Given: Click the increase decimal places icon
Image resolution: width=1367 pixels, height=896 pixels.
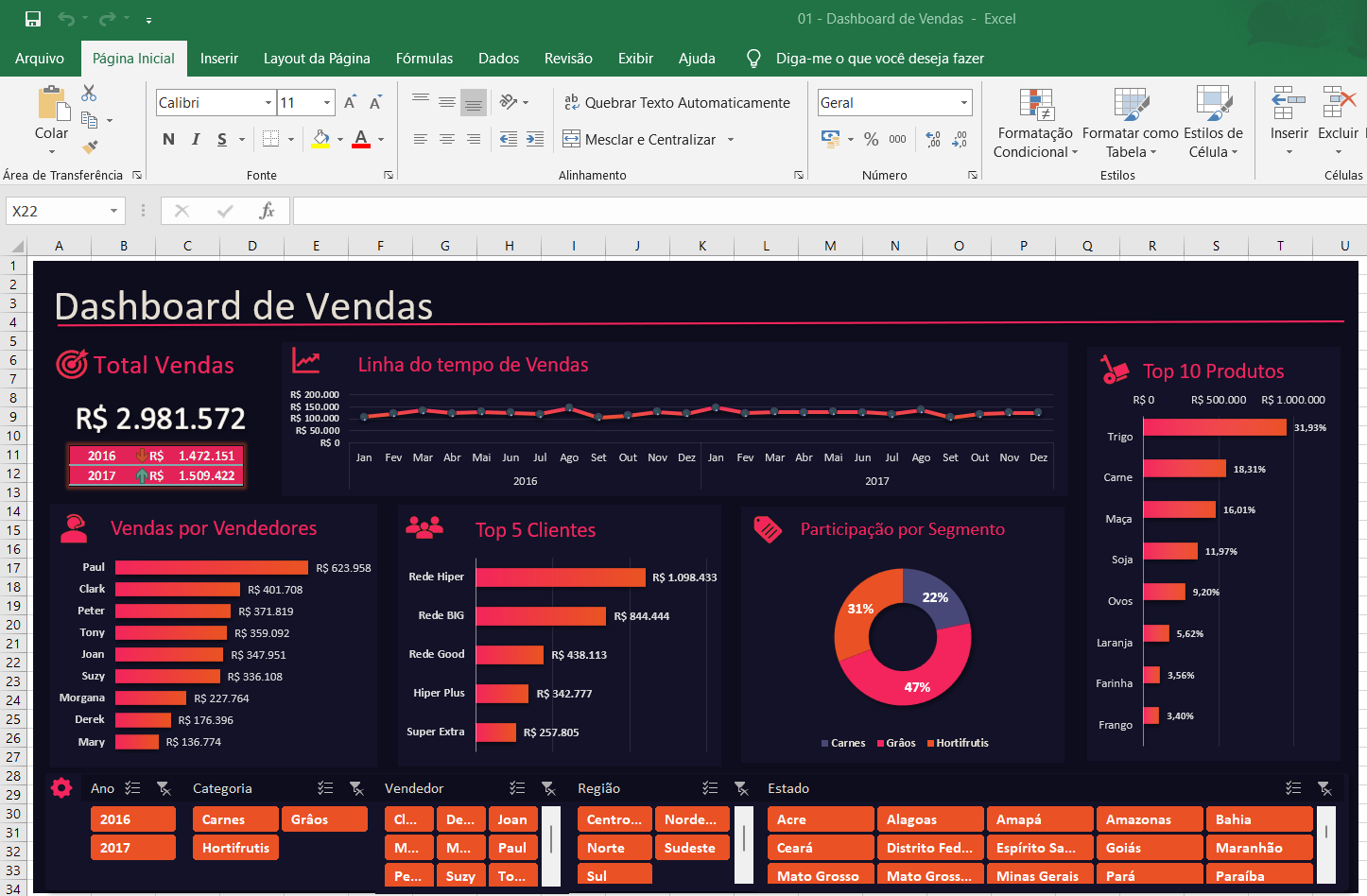Looking at the screenshot, I should [x=933, y=139].
